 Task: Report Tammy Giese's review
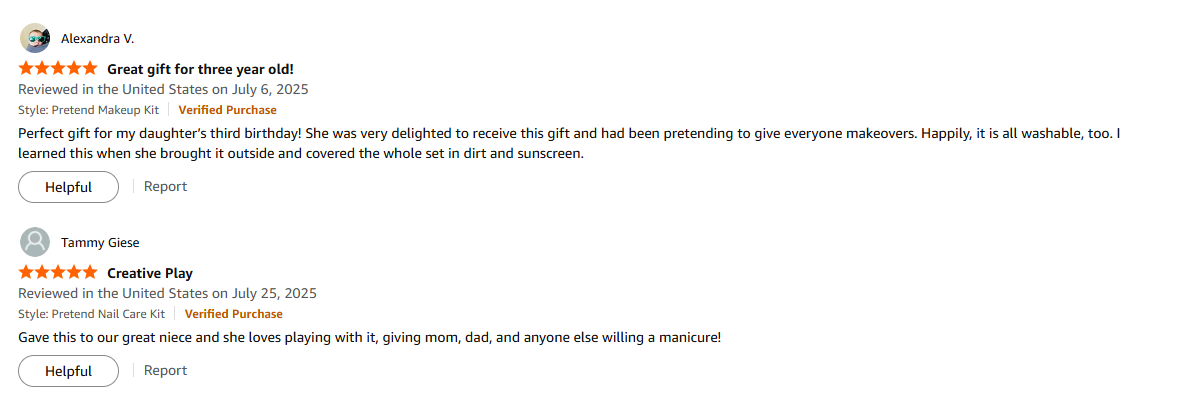click(x=165, y=370)
